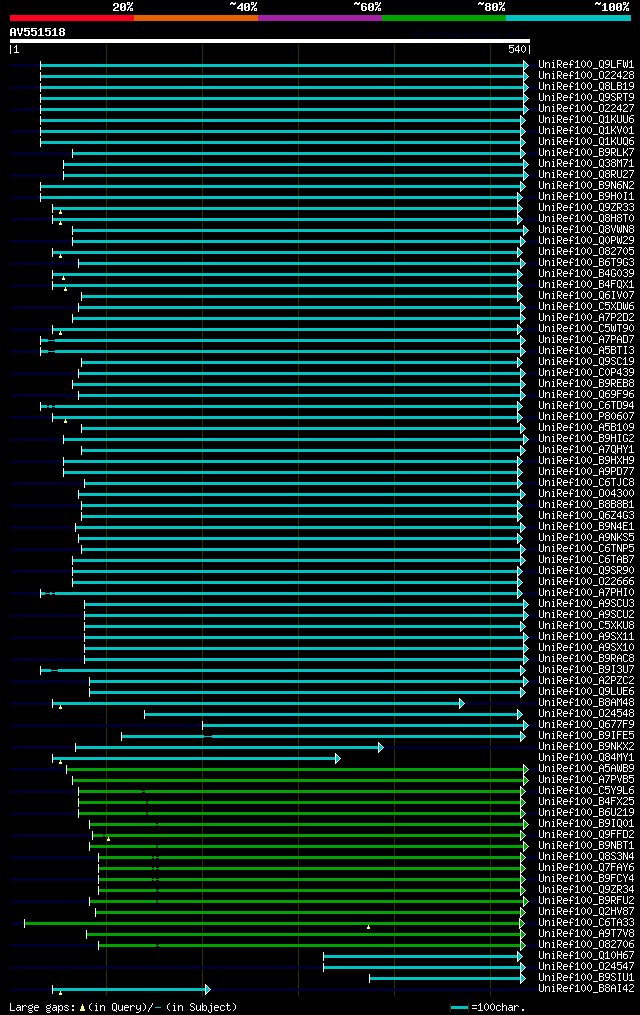Open the UniRef100_Q9FFD2 entry
The width and height of the screenshot is (640, 1015).
pos(586,835)
